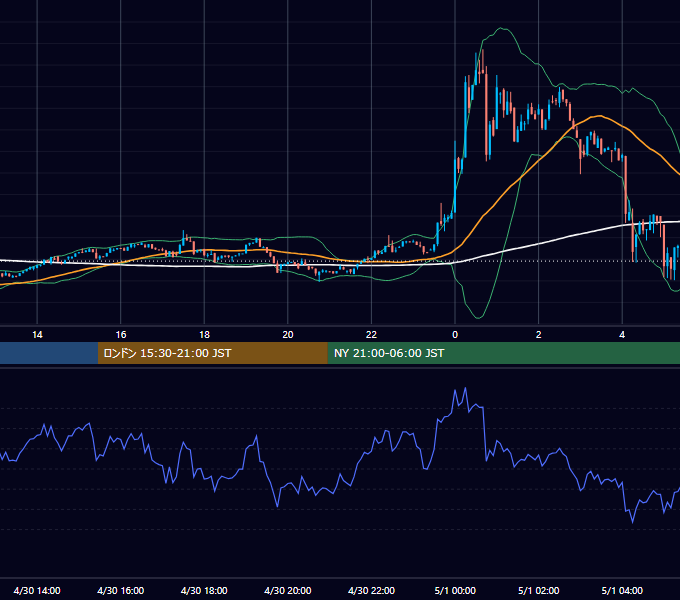Click the 4/30 16:00 time label
Viewport: 680px width, 600px height.
point(121,590)
